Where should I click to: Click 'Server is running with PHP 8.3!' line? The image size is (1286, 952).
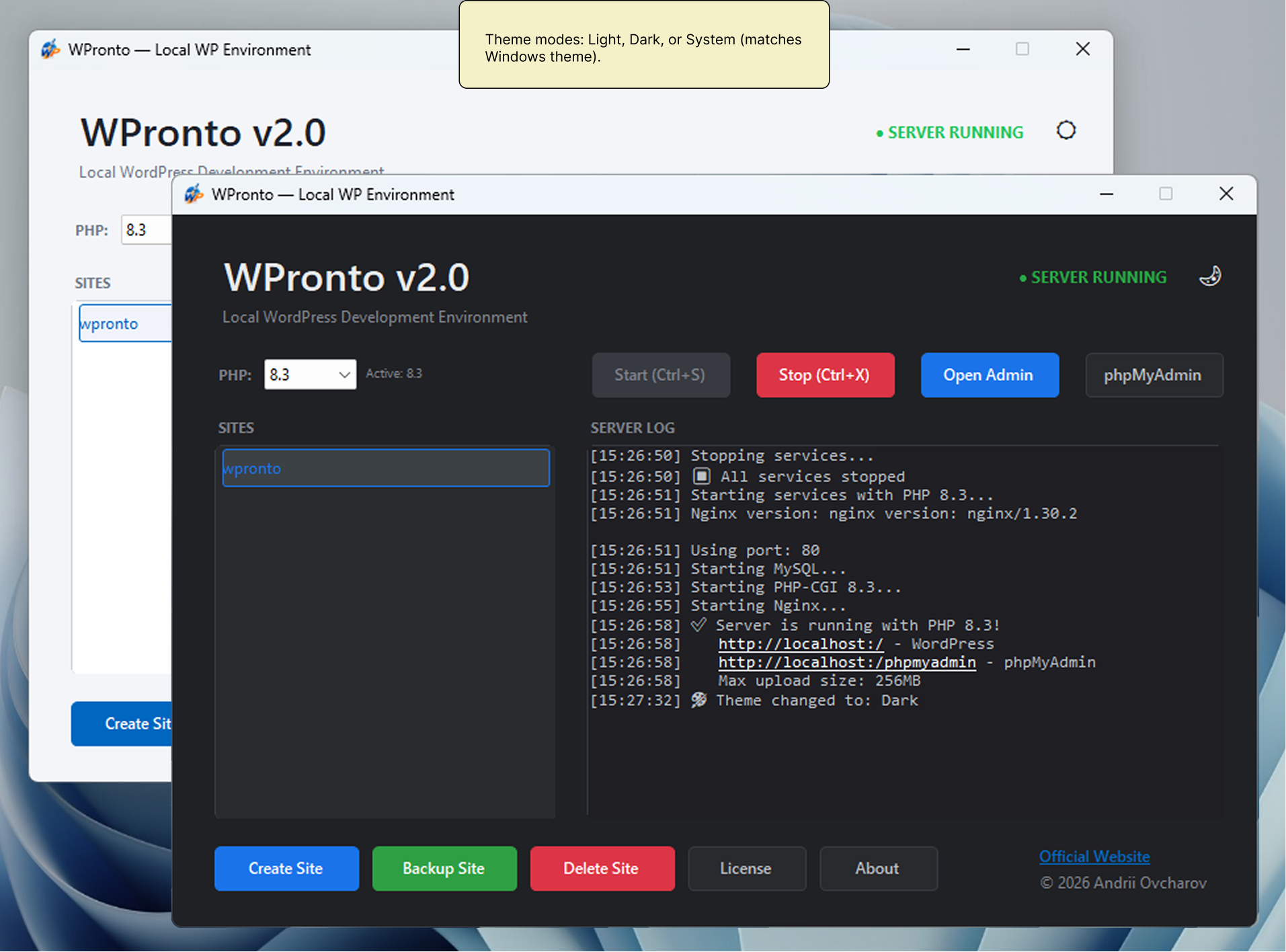(x=795, y=625)
